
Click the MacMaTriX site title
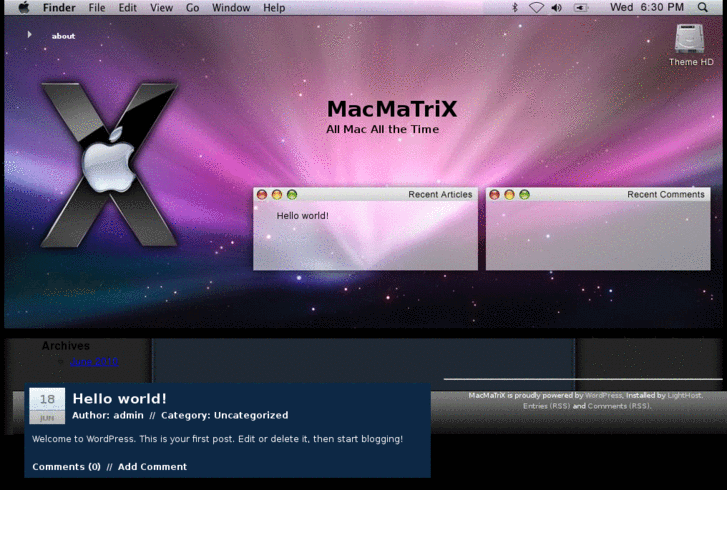click(x=392, y=109)
